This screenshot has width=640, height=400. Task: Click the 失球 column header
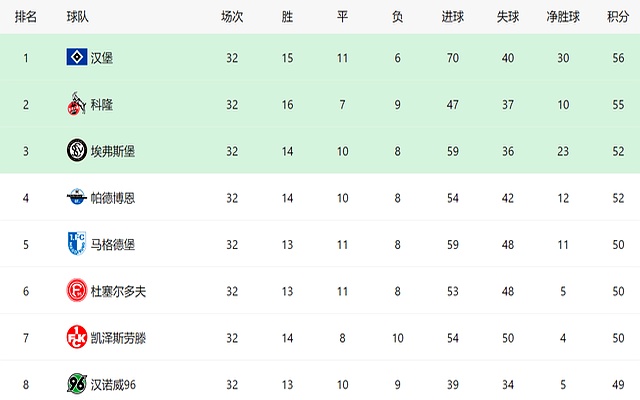[x=508, y=17]
